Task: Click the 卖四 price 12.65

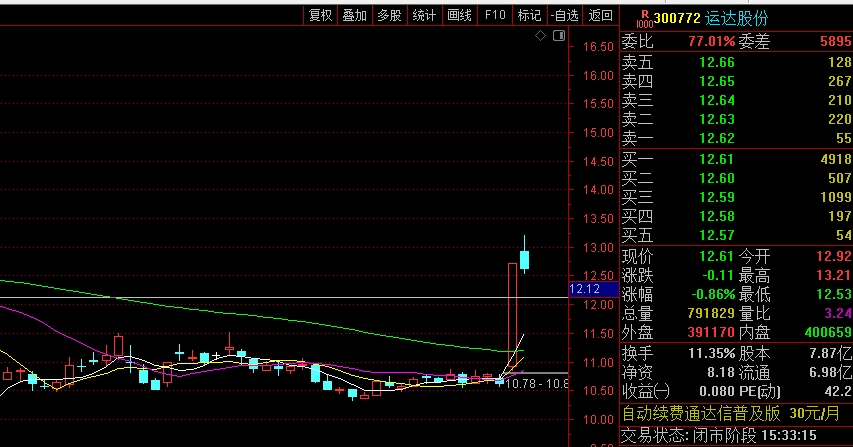Action: [x=716, y=82]
